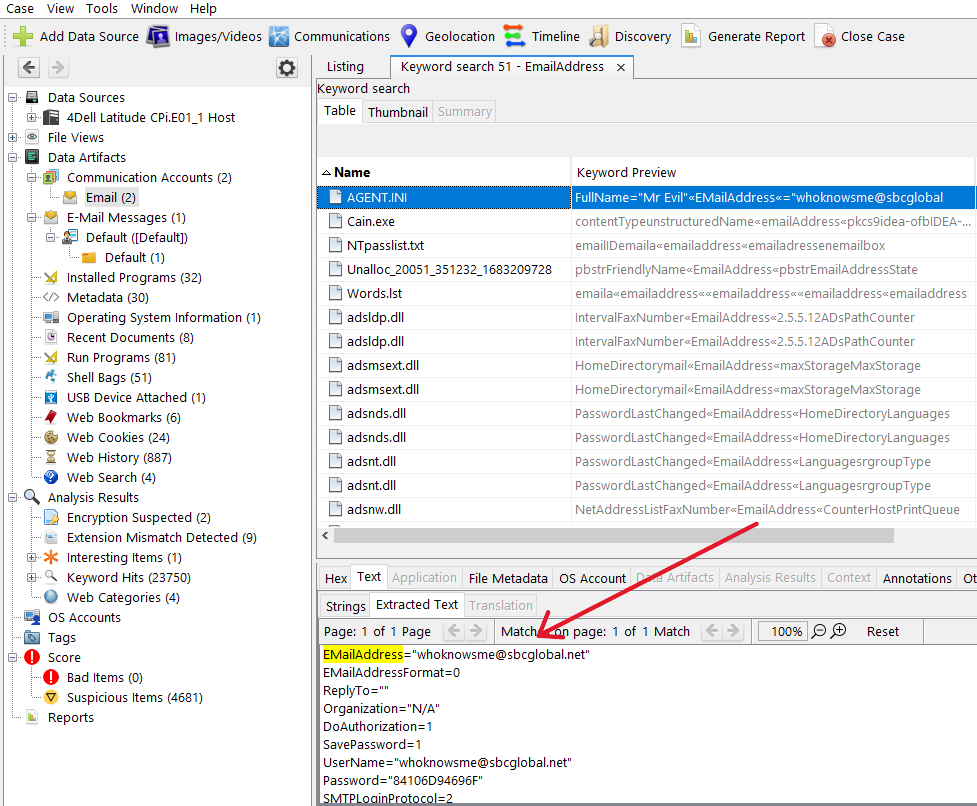Screen dimensions: 977x806
Task: Select Encryption Suspected (2)
Action: [x=138, y=517]
